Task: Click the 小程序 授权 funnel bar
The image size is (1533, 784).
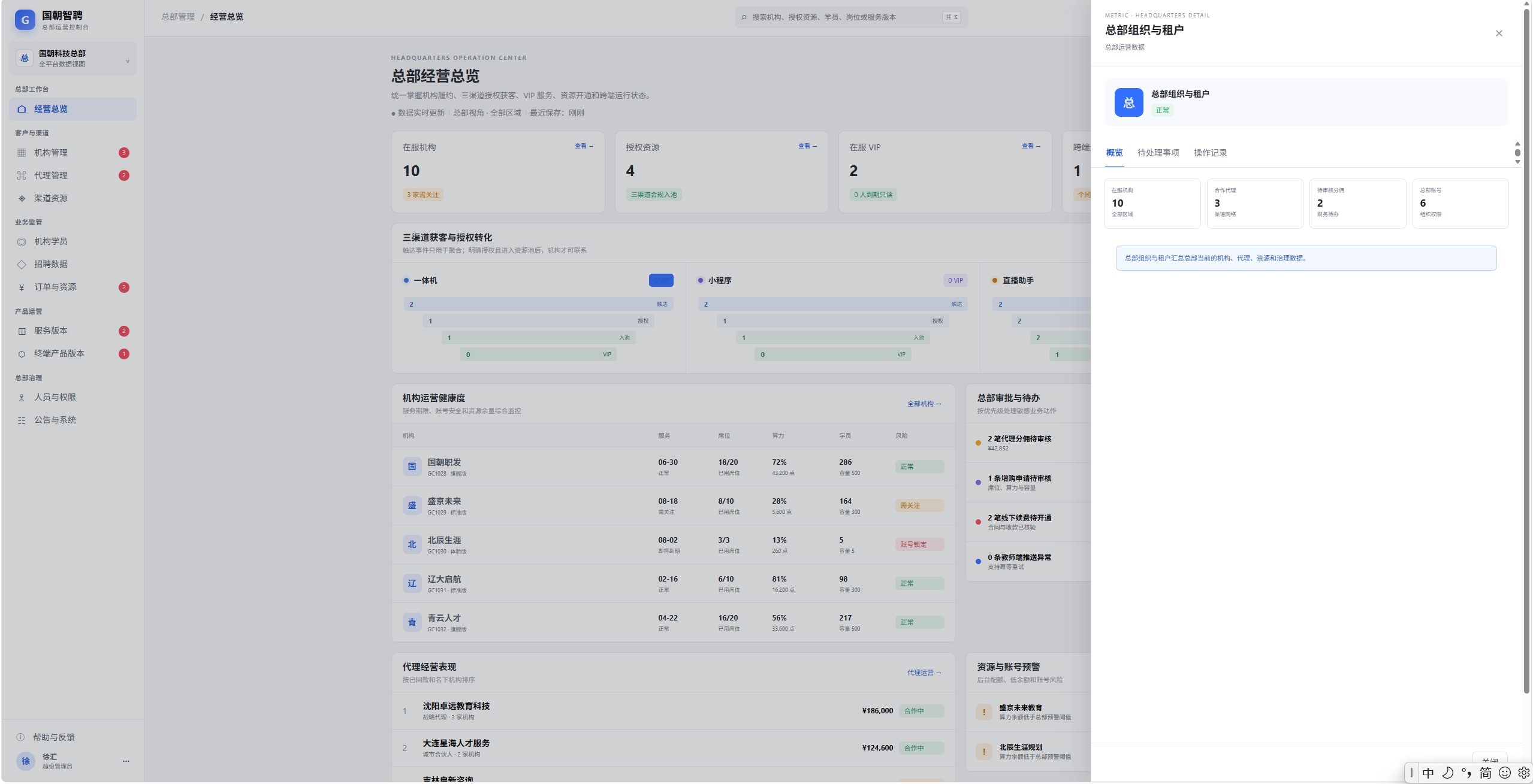Action: point(832,321)
